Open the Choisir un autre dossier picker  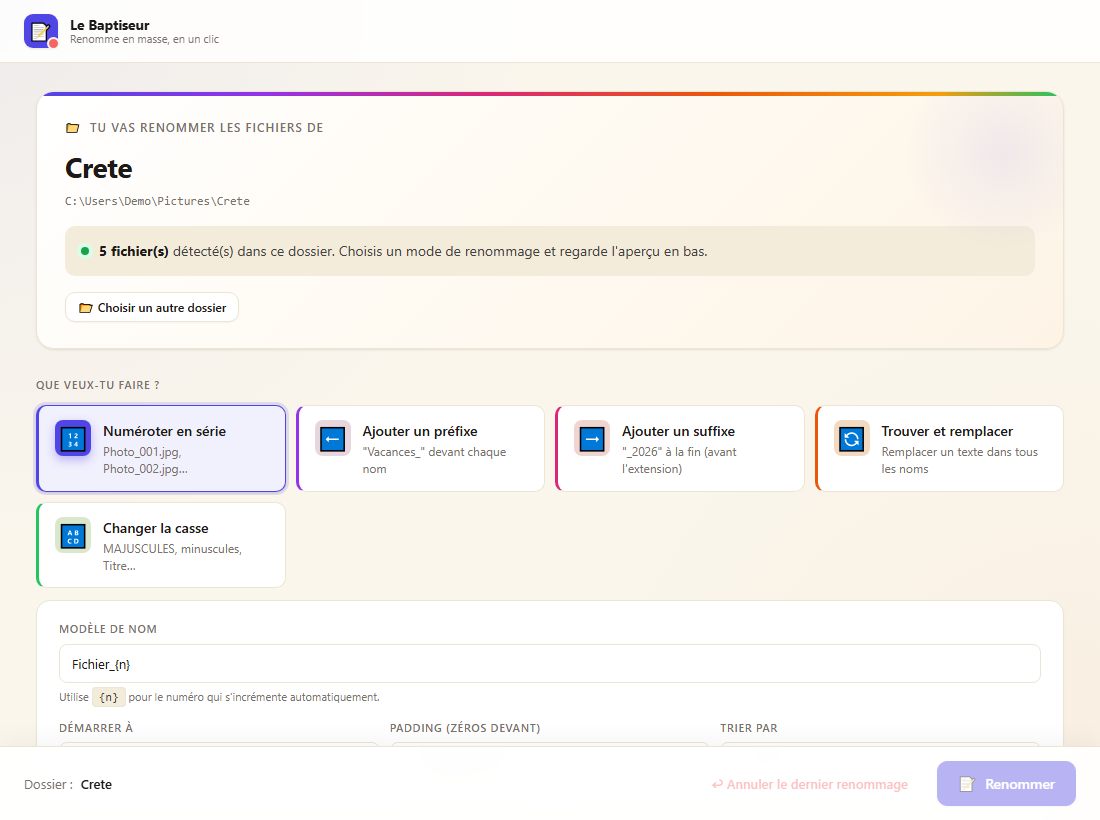[x=152, y=307]
